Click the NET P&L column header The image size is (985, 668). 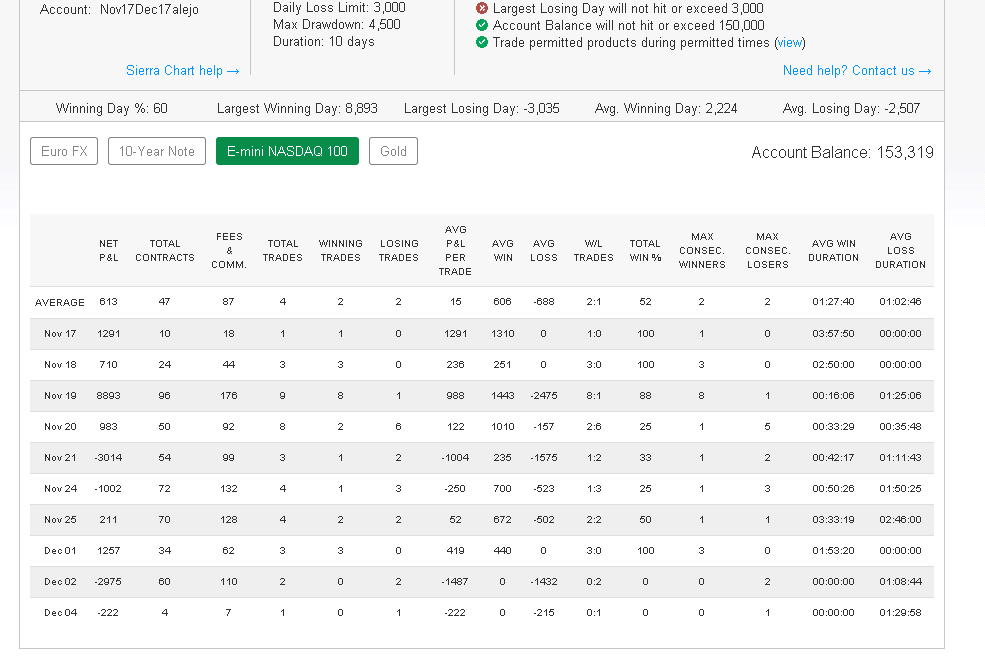(x=109, y=250)
